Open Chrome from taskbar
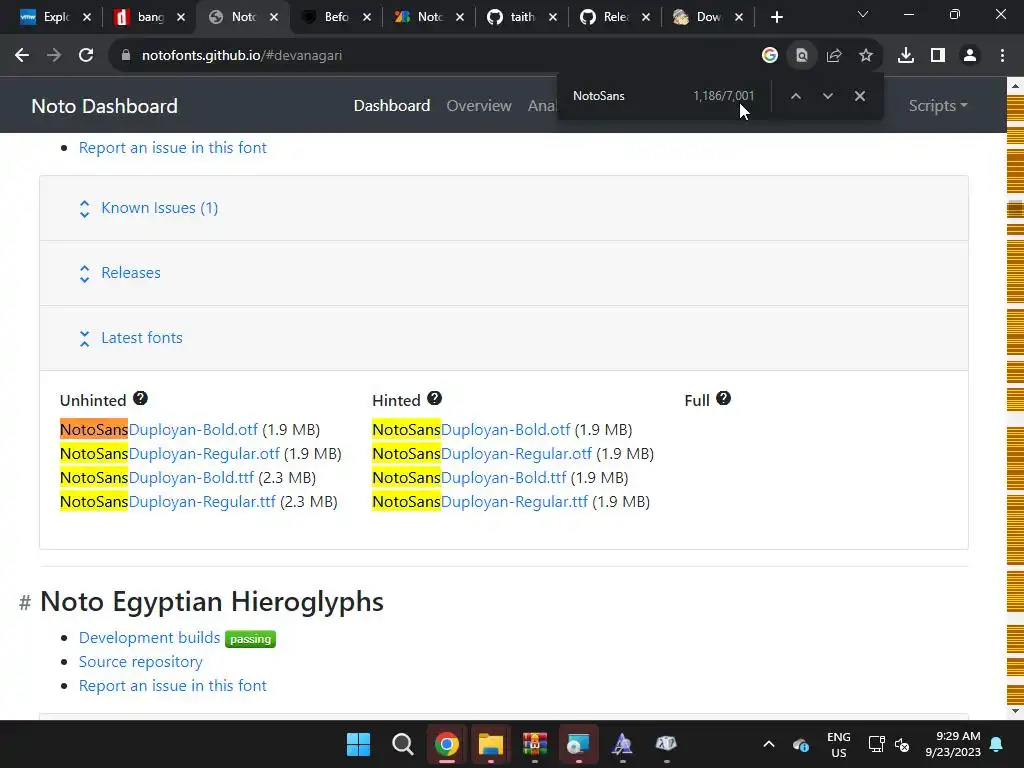 pos(447,744)
